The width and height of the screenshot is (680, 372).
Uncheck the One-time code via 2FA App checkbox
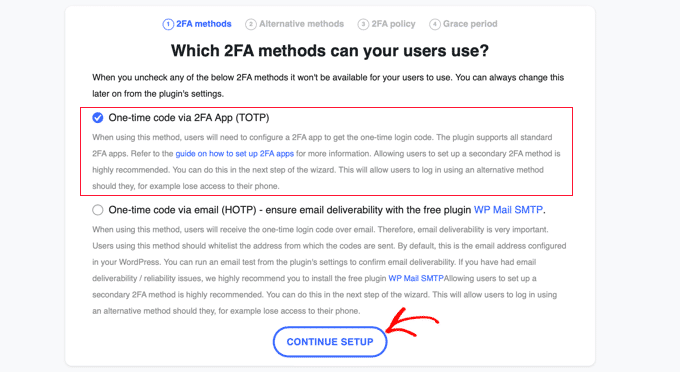tap(98, 117)
